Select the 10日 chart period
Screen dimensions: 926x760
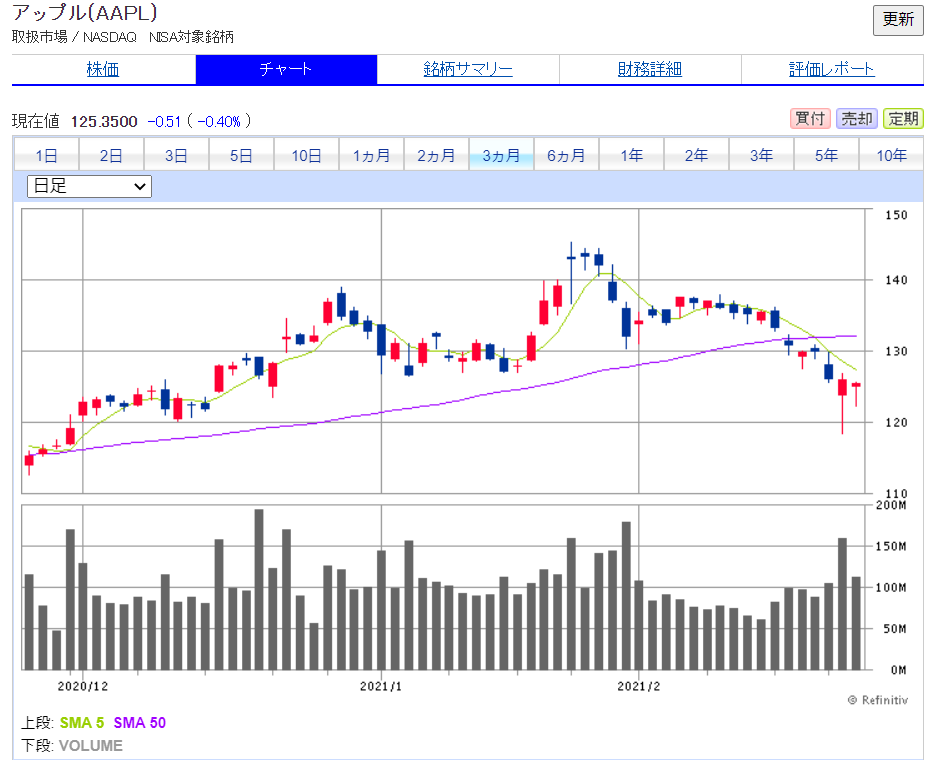306,155
